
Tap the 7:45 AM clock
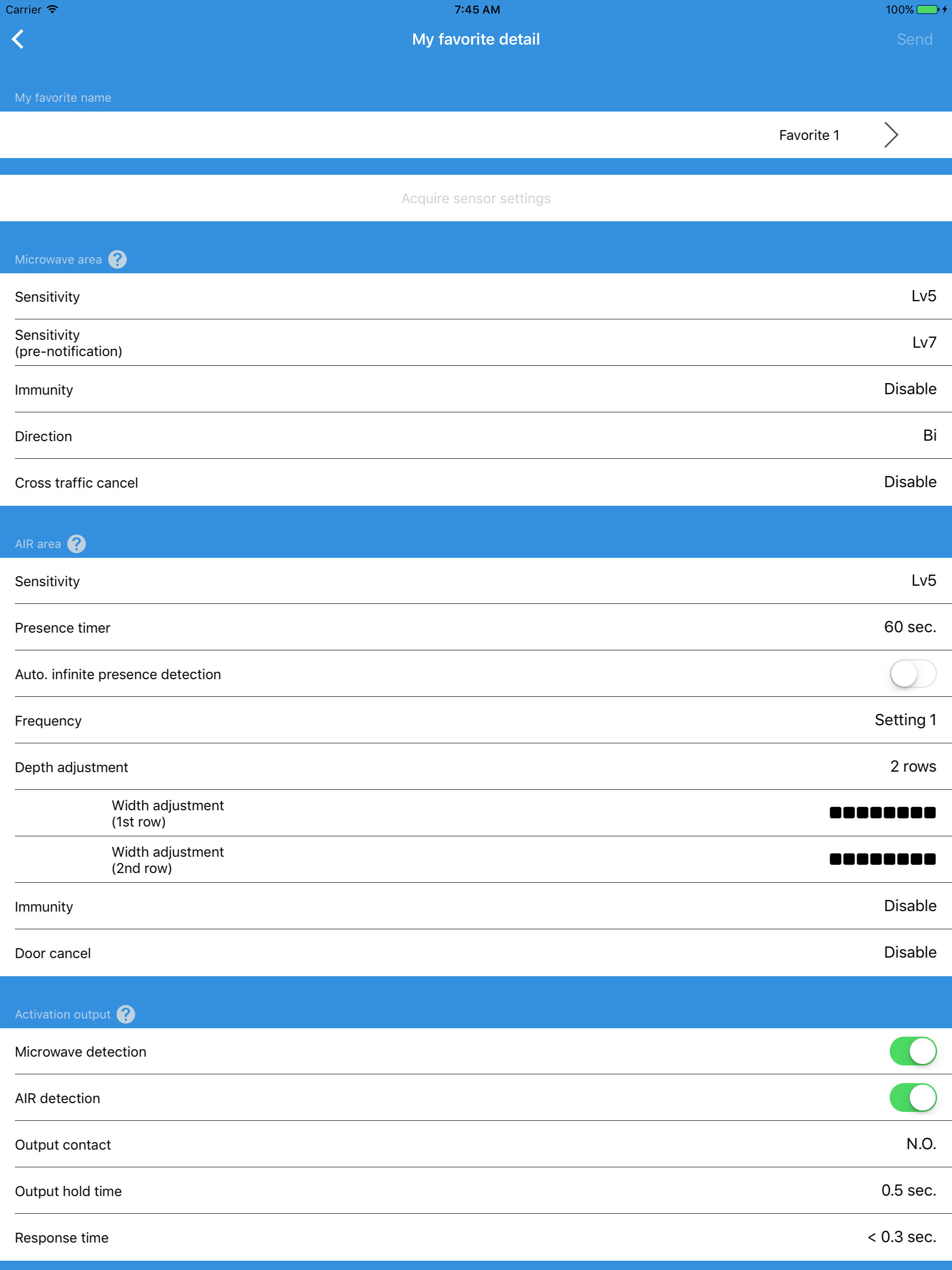point(477,9)
